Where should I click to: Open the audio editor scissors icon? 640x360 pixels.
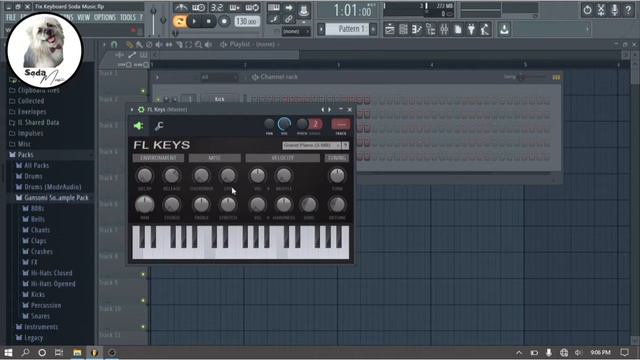click(601, 10)
